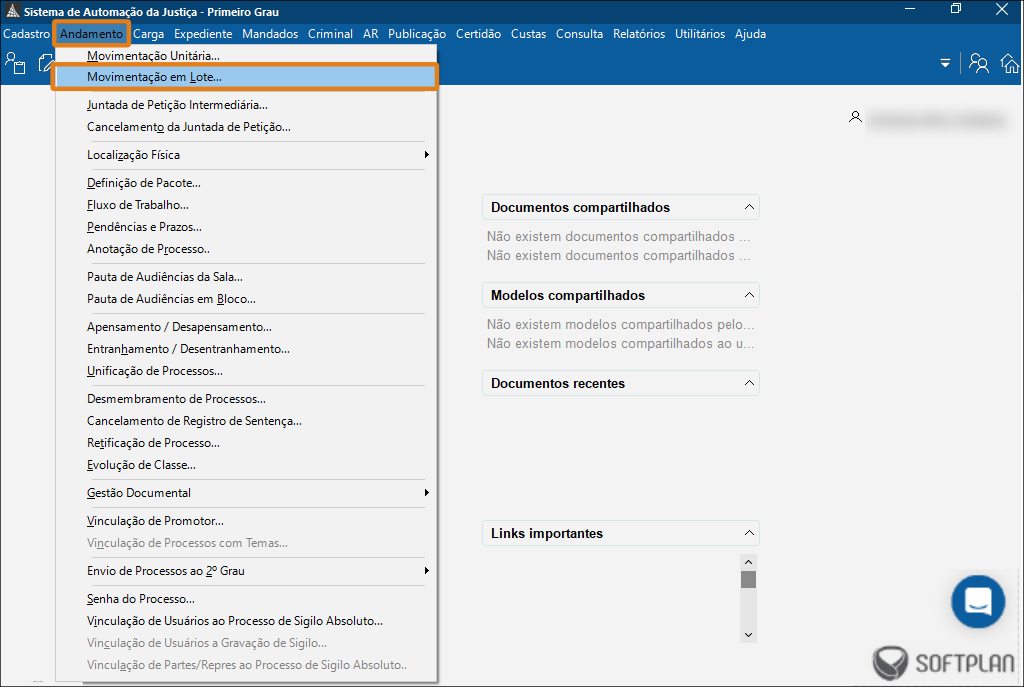The height and width of the screenshot is (687, 1024).
Task: Open the Cadastro menu
Action: (26, 34)
